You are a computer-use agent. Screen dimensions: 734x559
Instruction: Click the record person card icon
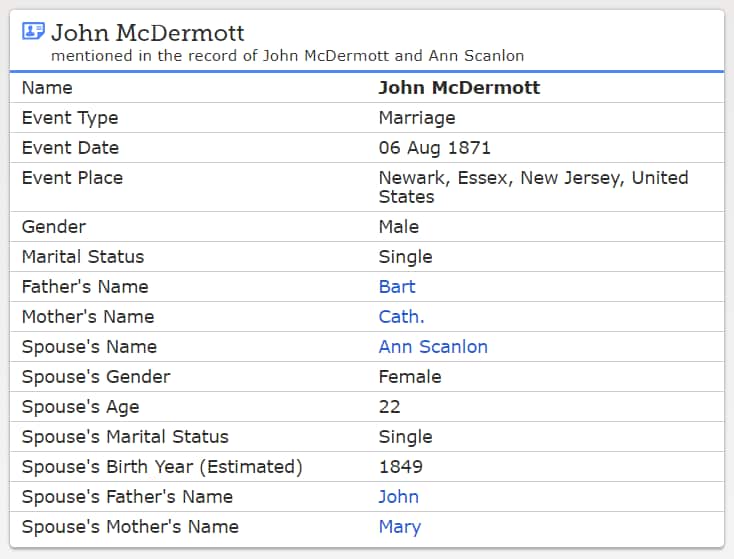[33, 31]
